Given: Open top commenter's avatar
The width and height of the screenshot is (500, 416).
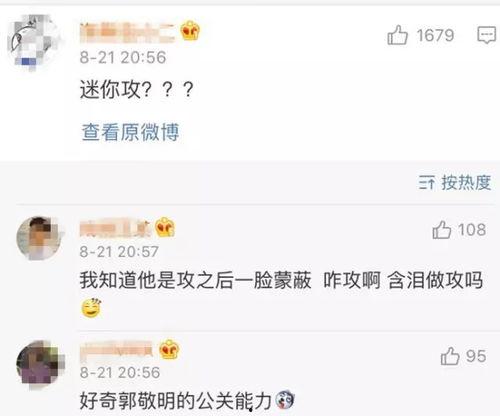Looking at the screenshot, I should 36,43.
